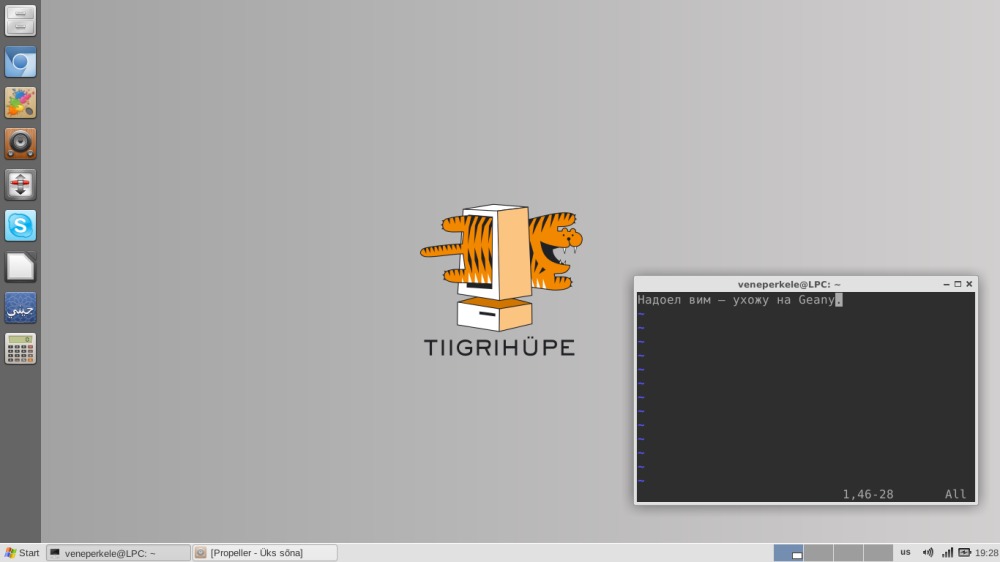Screen dimensions: 1000x562
Task: Click the word Geany in the vim text
Action: coord(816,300)
